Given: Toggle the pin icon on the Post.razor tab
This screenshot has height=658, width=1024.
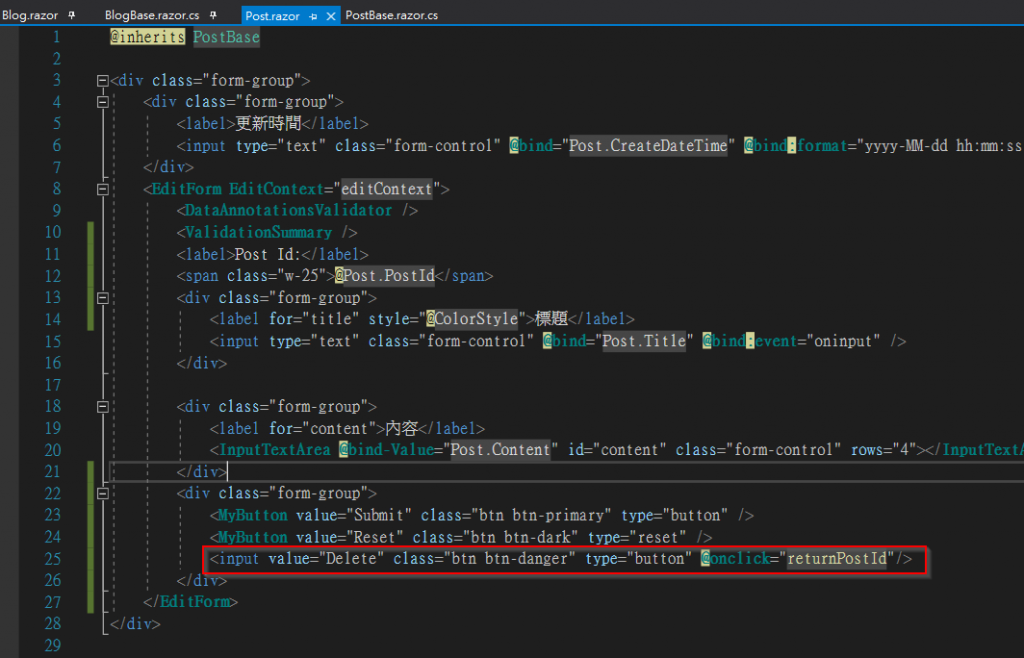Looking at the screenshot, I should (313, 16).
